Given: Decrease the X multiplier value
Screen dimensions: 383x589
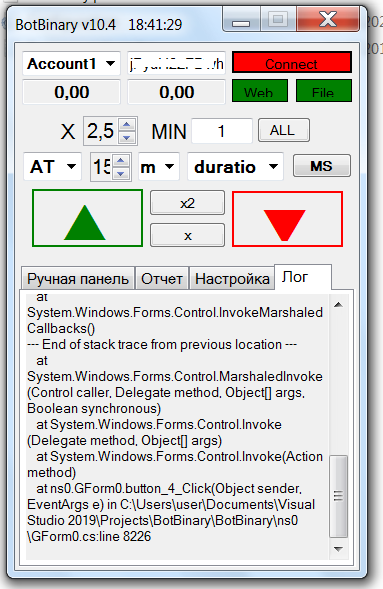Looking at the screenshot, I should tap(127, 137).
